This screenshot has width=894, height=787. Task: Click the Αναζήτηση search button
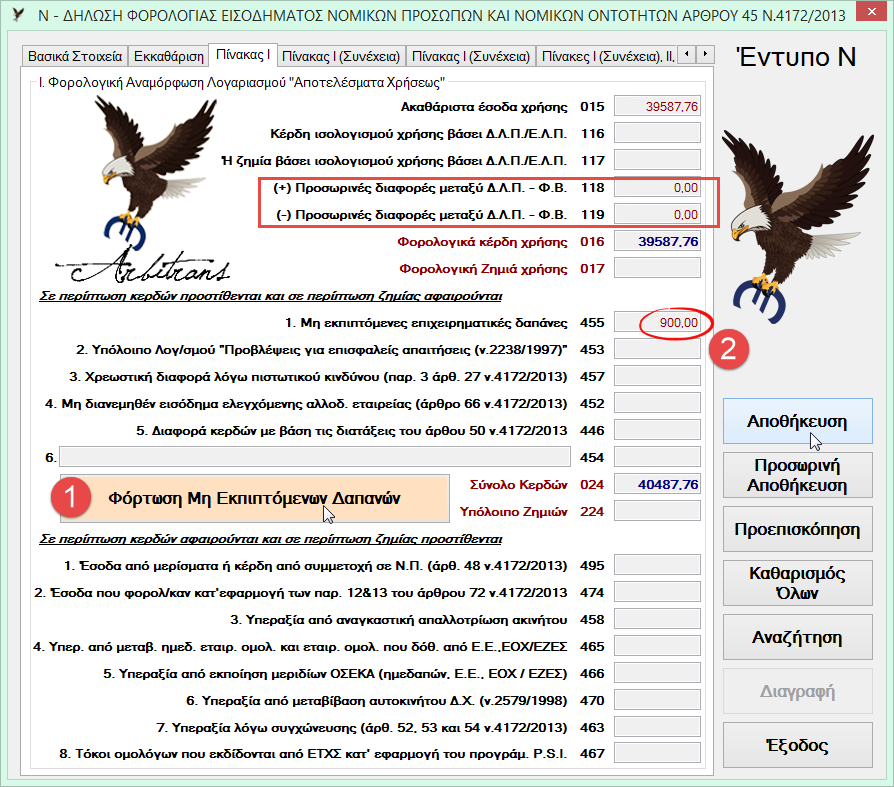tap(797, 637)
